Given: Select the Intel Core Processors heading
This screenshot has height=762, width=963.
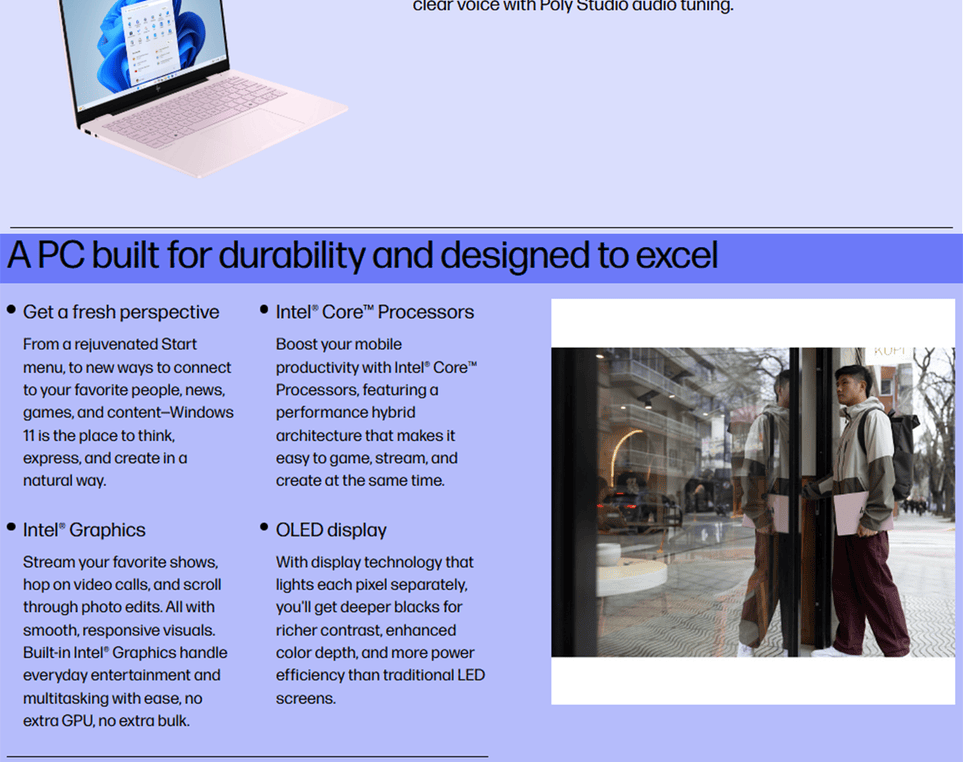Looking at the screenshot, I should tap(375, 312).
